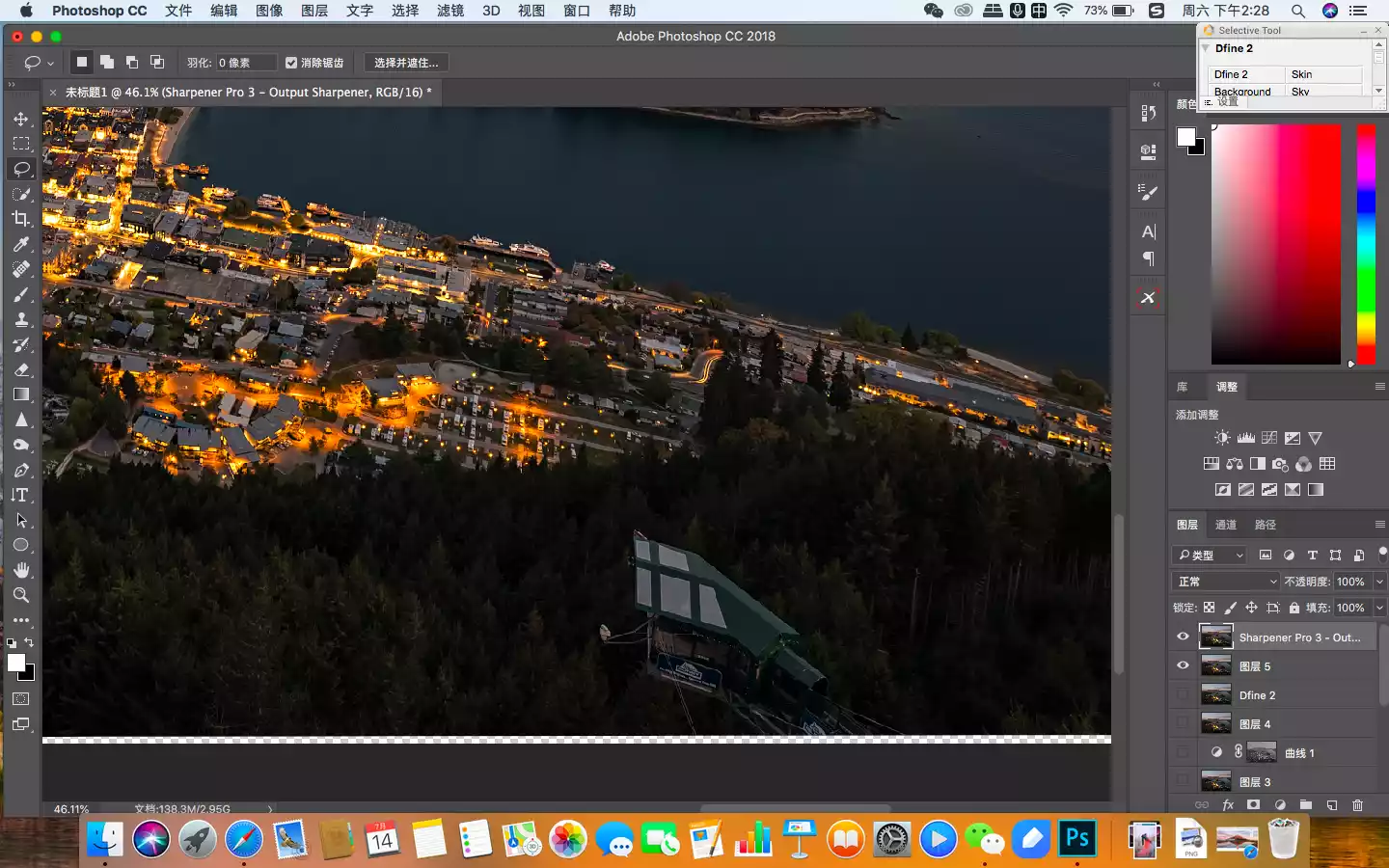The image size is (1389, 868).
Task: Click the Skin button in Selective Tool
Action: tap(1322, 74)
